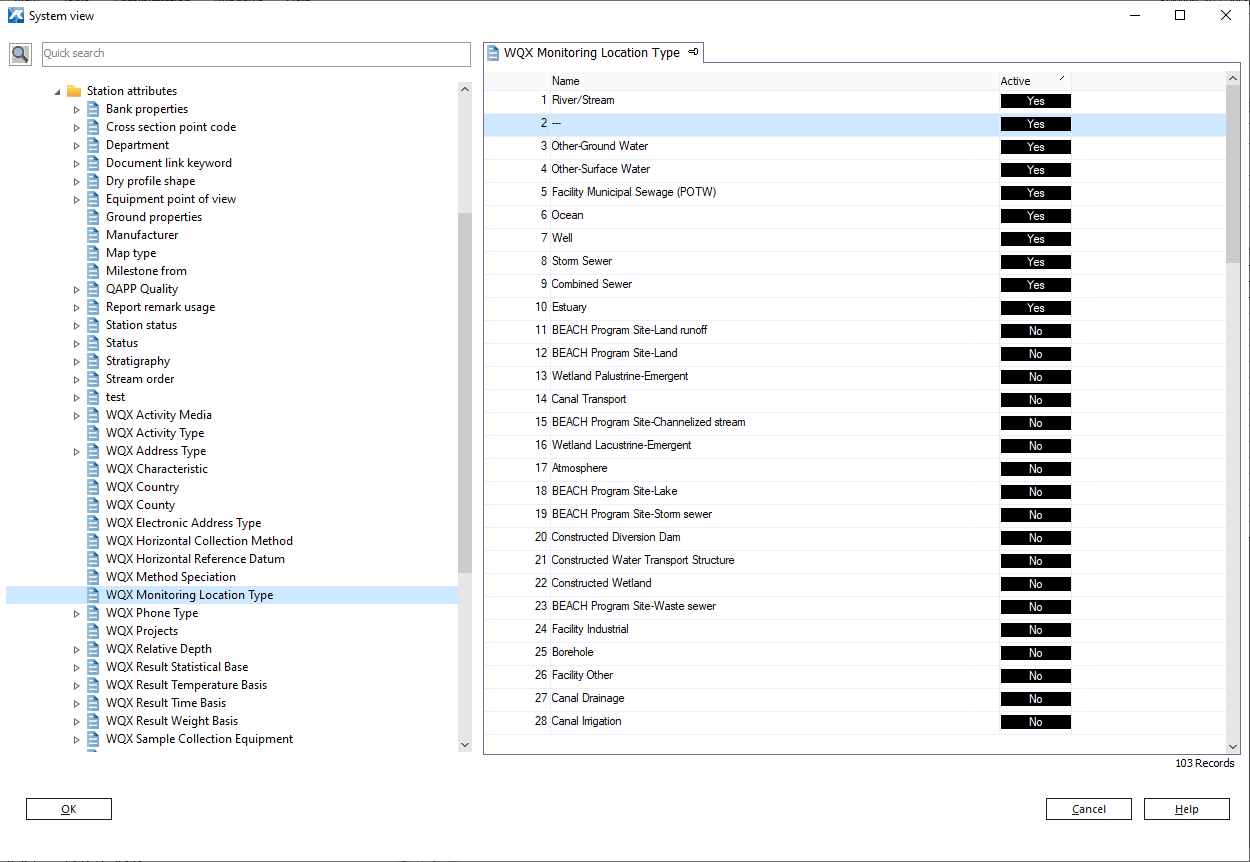
Task: Click the WQX Phone Type document icon
Action: [93, 613]
